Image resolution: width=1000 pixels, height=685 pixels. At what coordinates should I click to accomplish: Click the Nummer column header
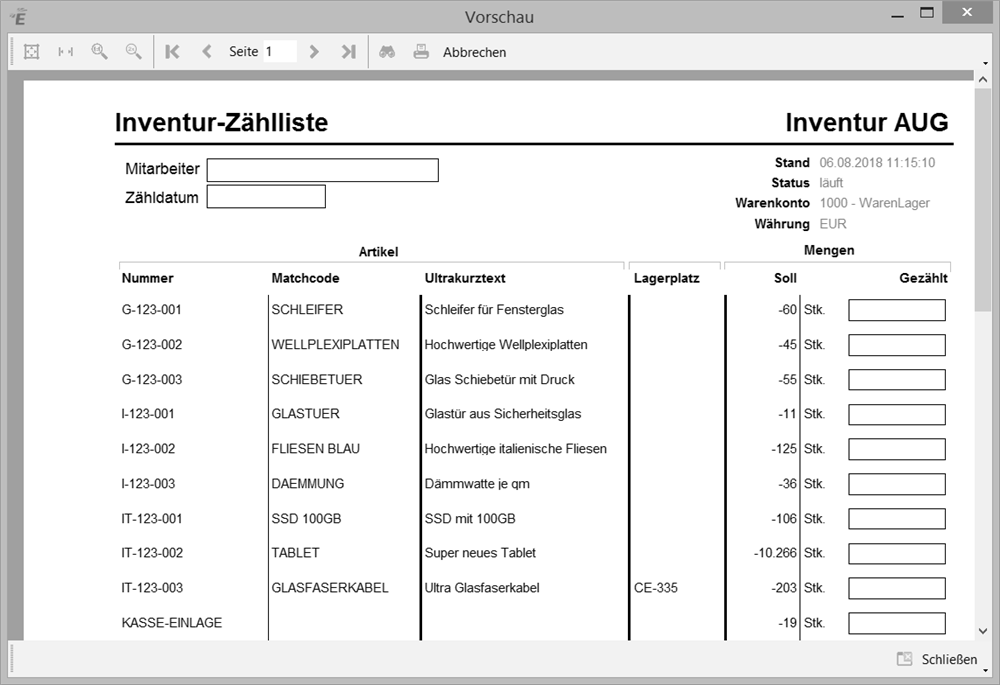click(147, 278)
